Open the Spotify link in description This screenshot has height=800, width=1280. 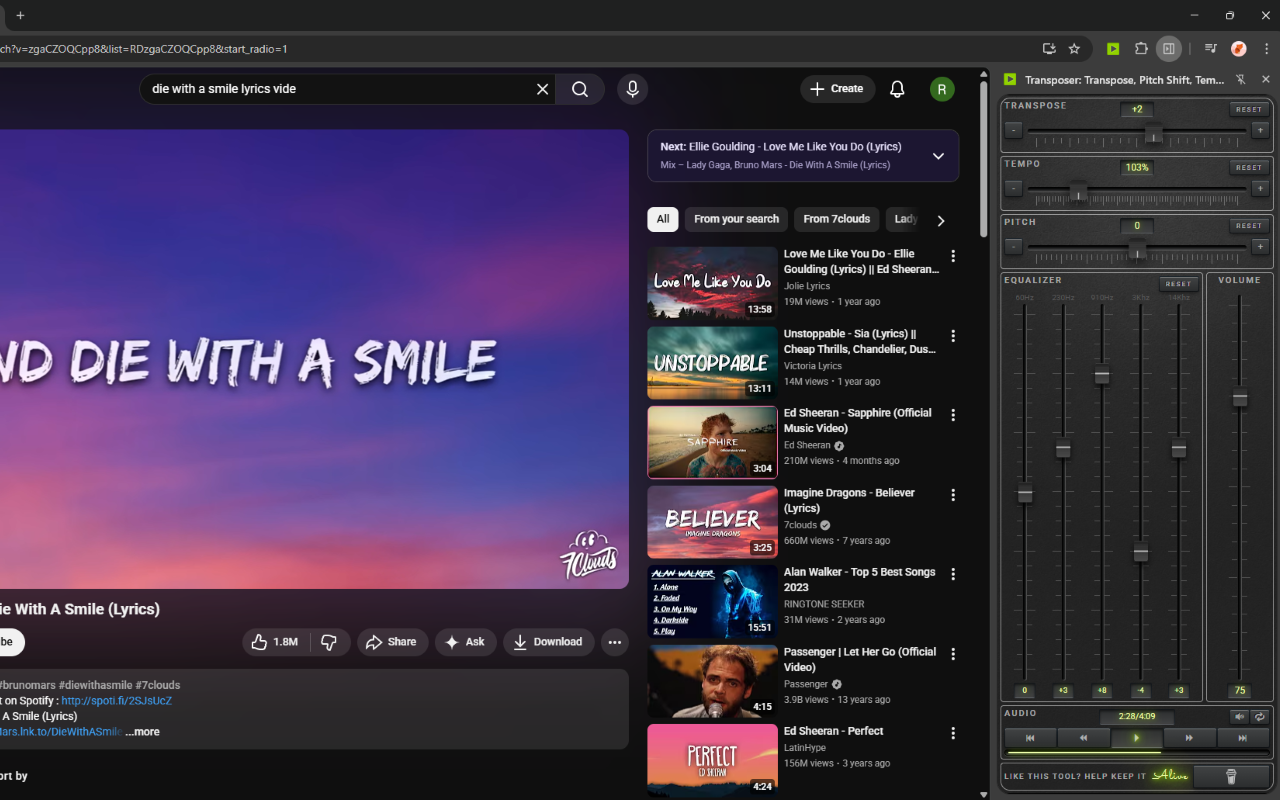116,701
